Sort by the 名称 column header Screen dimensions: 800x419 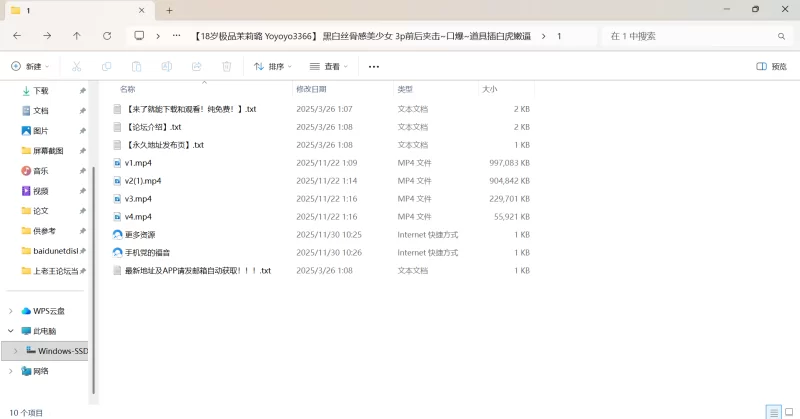[x=128, y=89]
